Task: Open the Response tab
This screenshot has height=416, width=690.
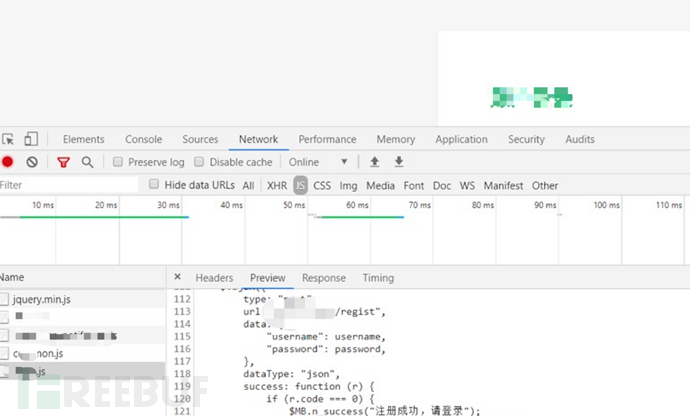Action: click(323, 278)
